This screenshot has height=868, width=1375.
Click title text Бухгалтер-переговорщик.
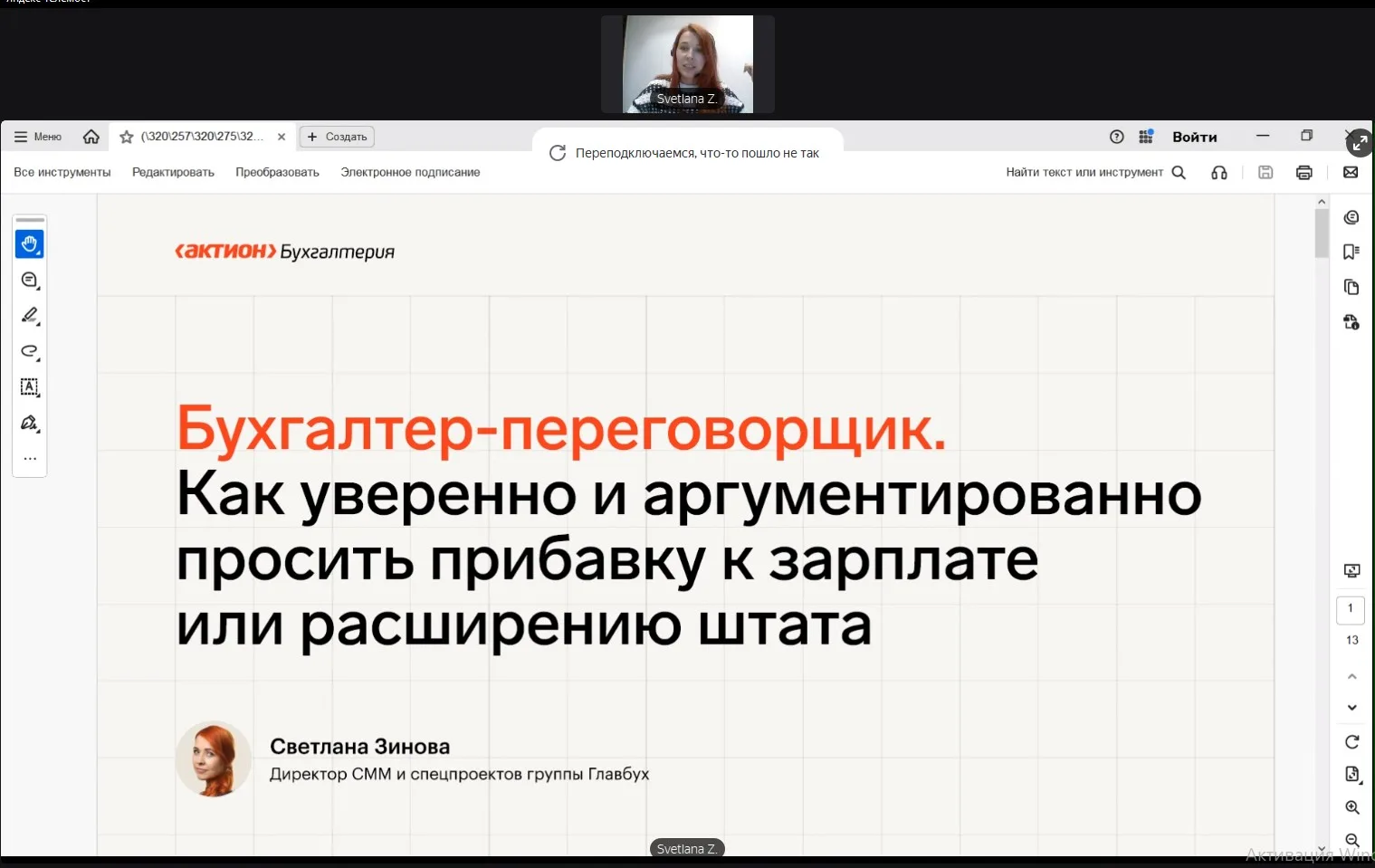point(561,428)
